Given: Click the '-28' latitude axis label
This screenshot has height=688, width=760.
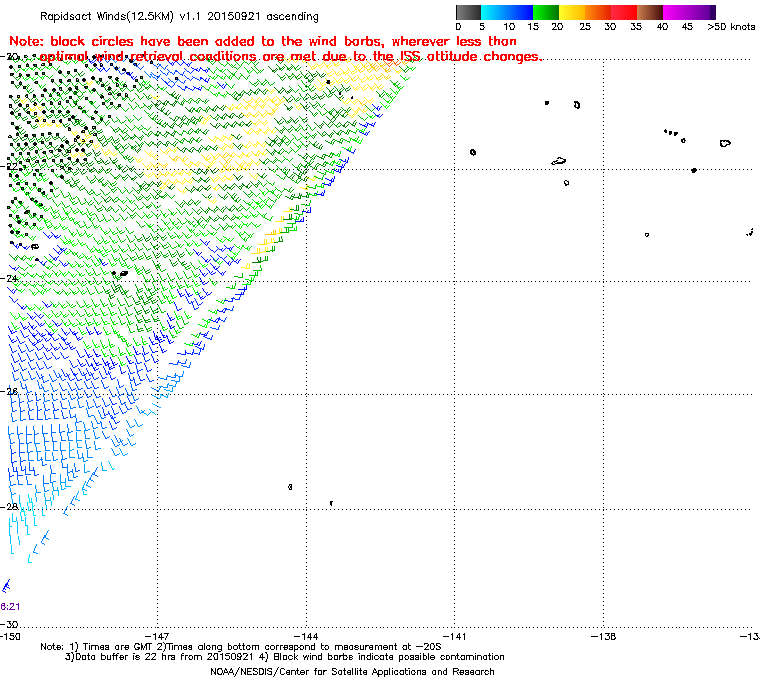Looking at the screenshot, I should [10, 507].
